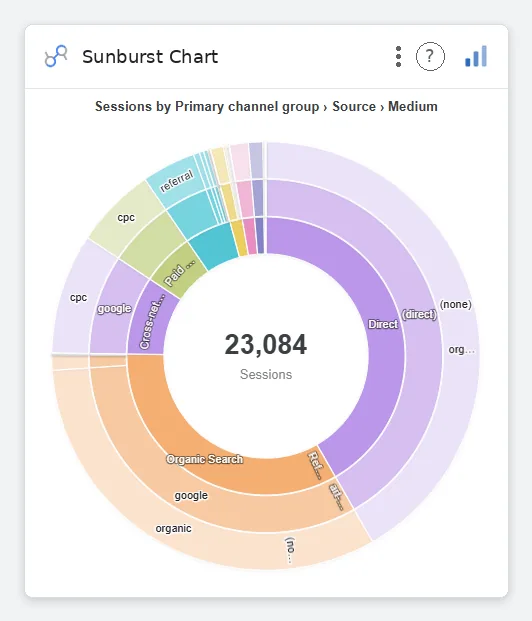Click the question mark help icon

click(x=430, y=57)
